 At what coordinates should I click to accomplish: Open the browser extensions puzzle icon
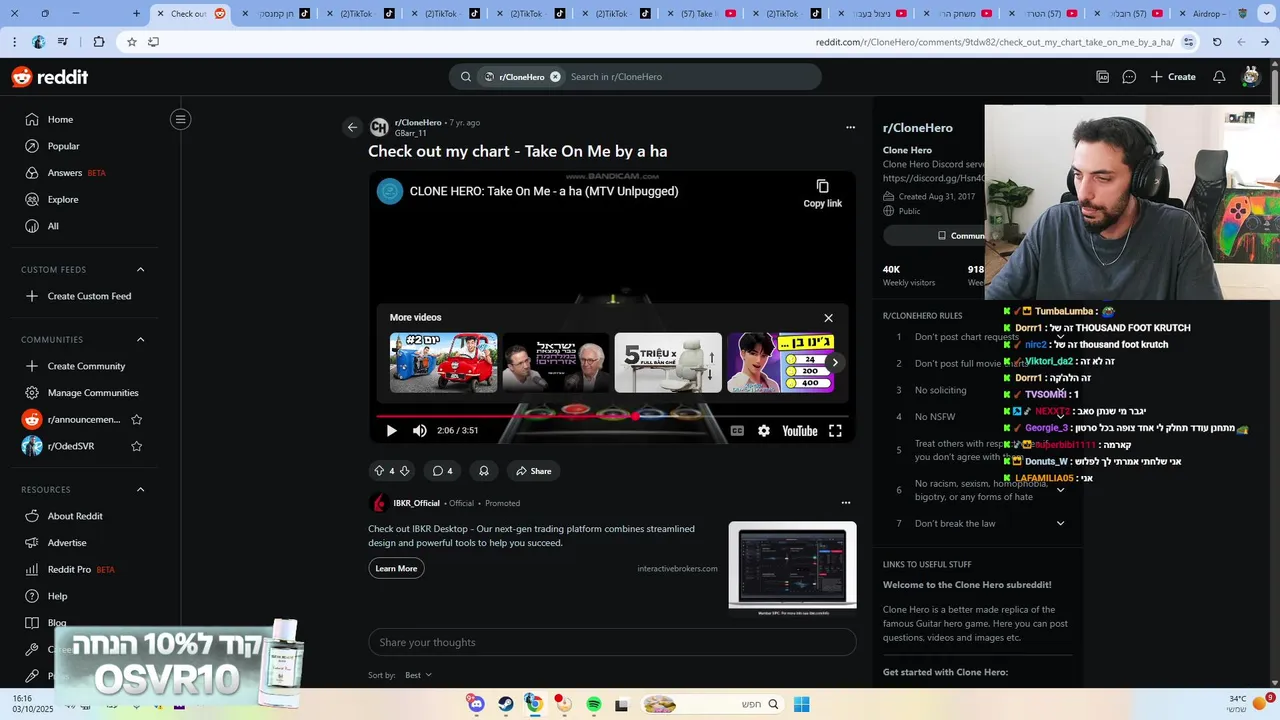point(98,42)
